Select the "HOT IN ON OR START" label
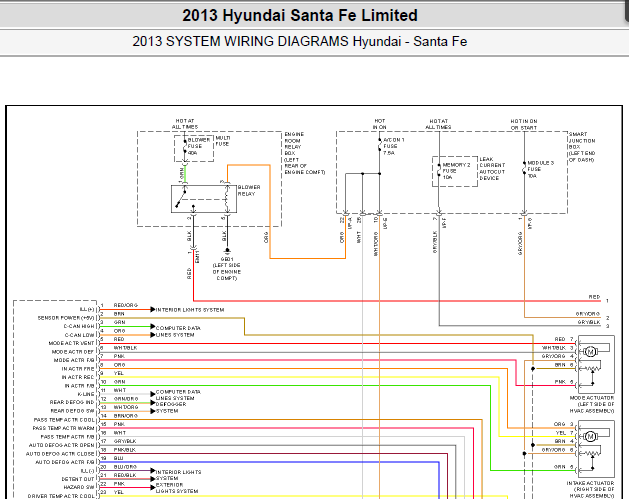 [x=524, y=124]
